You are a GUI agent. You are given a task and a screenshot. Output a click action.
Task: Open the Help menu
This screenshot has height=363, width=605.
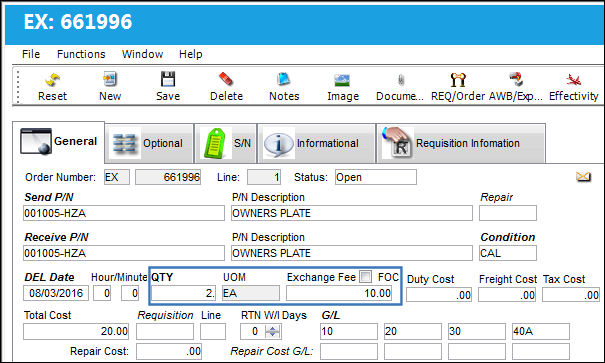191,54
